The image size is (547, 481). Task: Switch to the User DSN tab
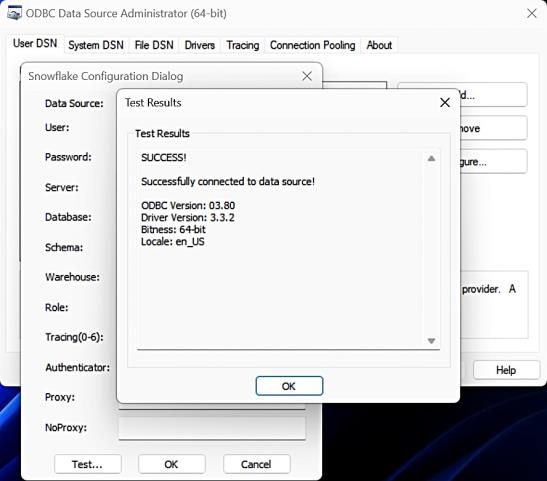(35, 44)
